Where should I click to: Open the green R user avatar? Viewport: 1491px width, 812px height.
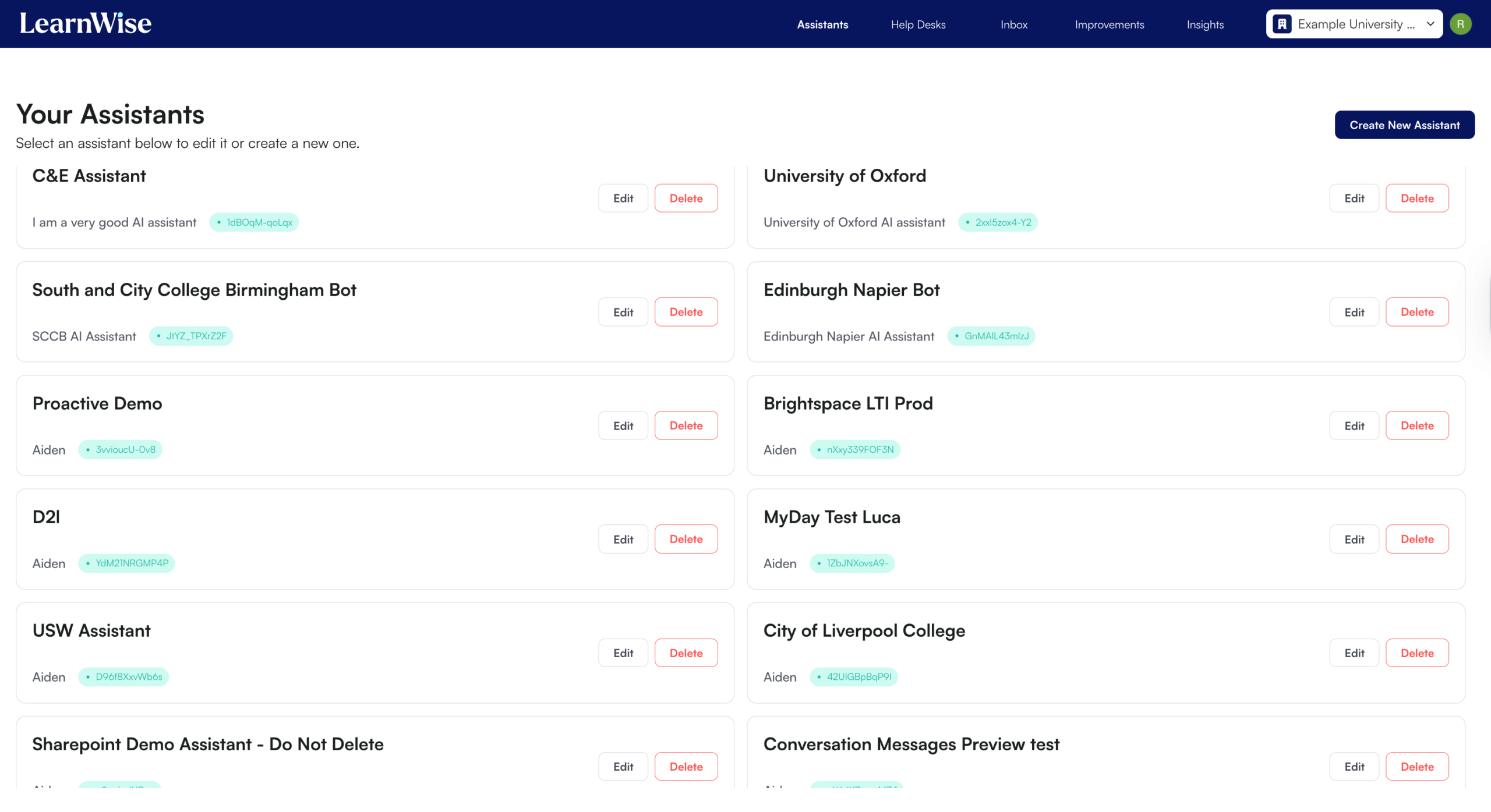[1460, 24]
